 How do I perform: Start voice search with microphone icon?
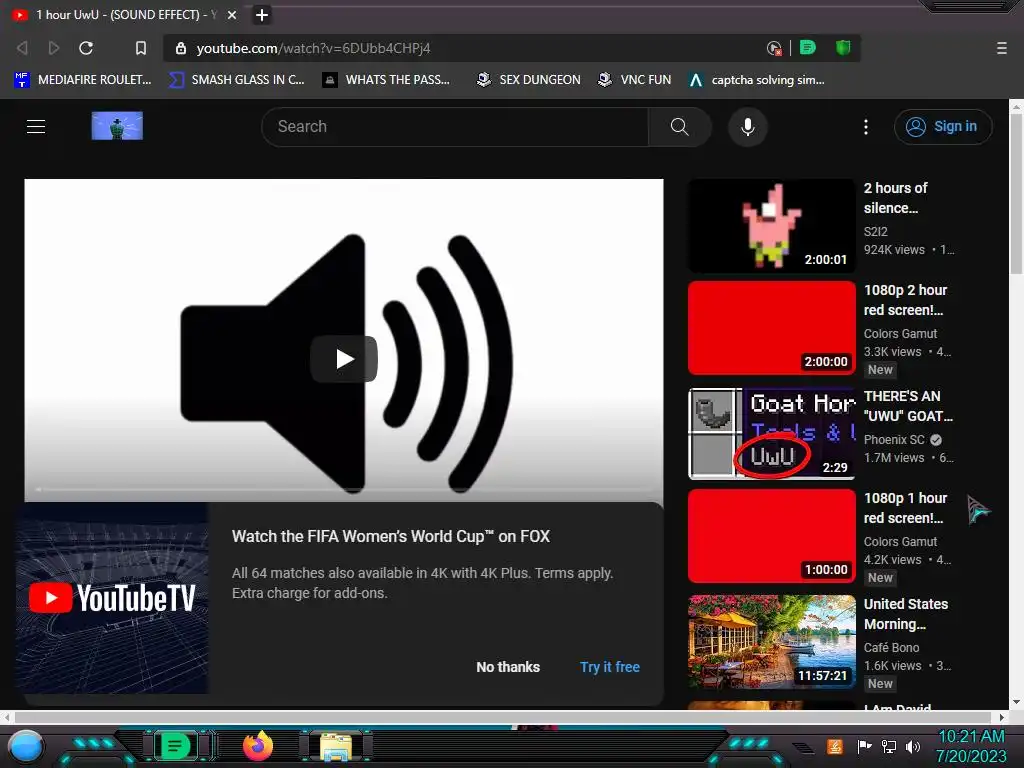pyautogui.click(x=748, y=127)
